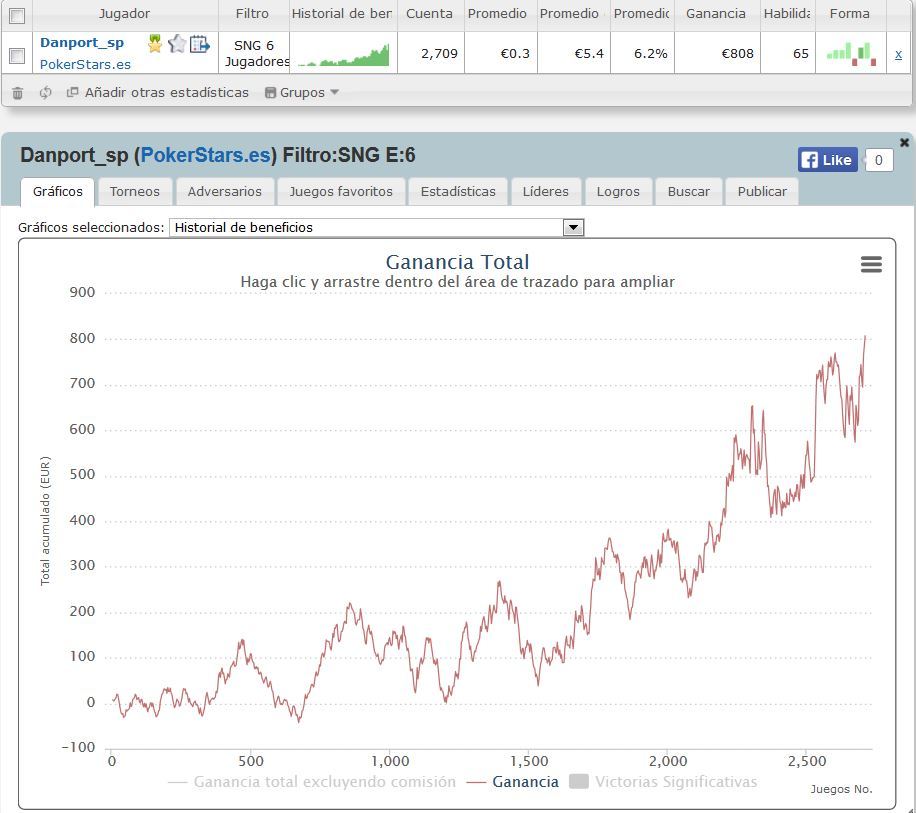Sort by the Cuenta column header
The width and height of the screenshot is (916, 813).
click(429, 13)
